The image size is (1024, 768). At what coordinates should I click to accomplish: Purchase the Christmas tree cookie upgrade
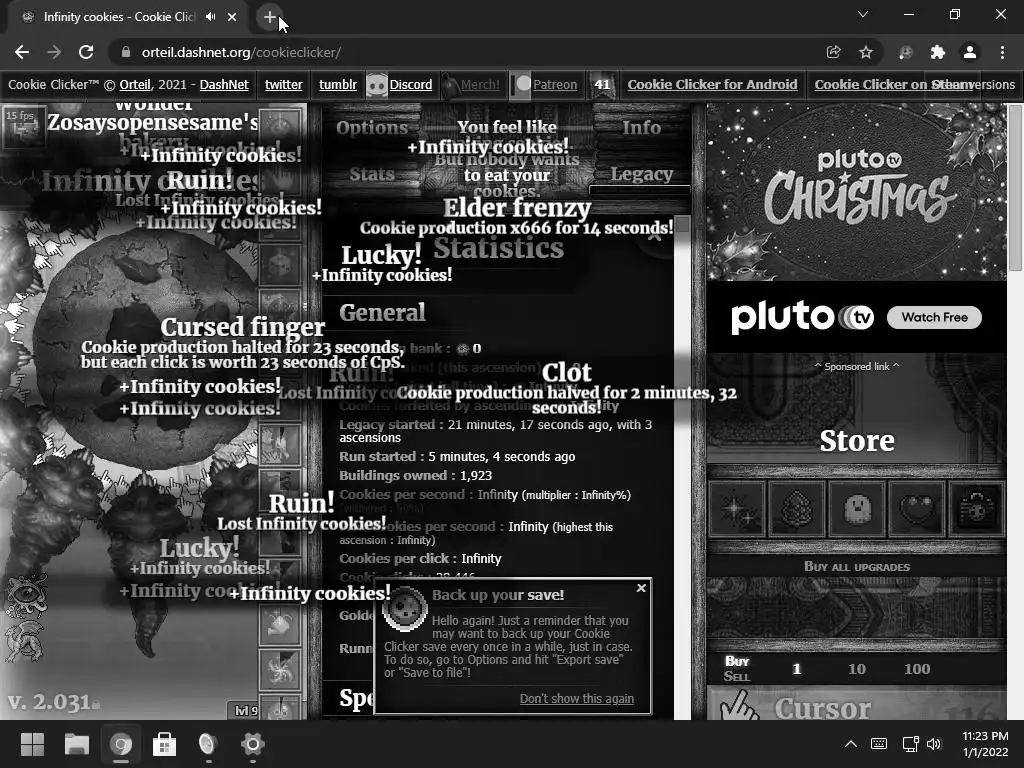point(797,508)
